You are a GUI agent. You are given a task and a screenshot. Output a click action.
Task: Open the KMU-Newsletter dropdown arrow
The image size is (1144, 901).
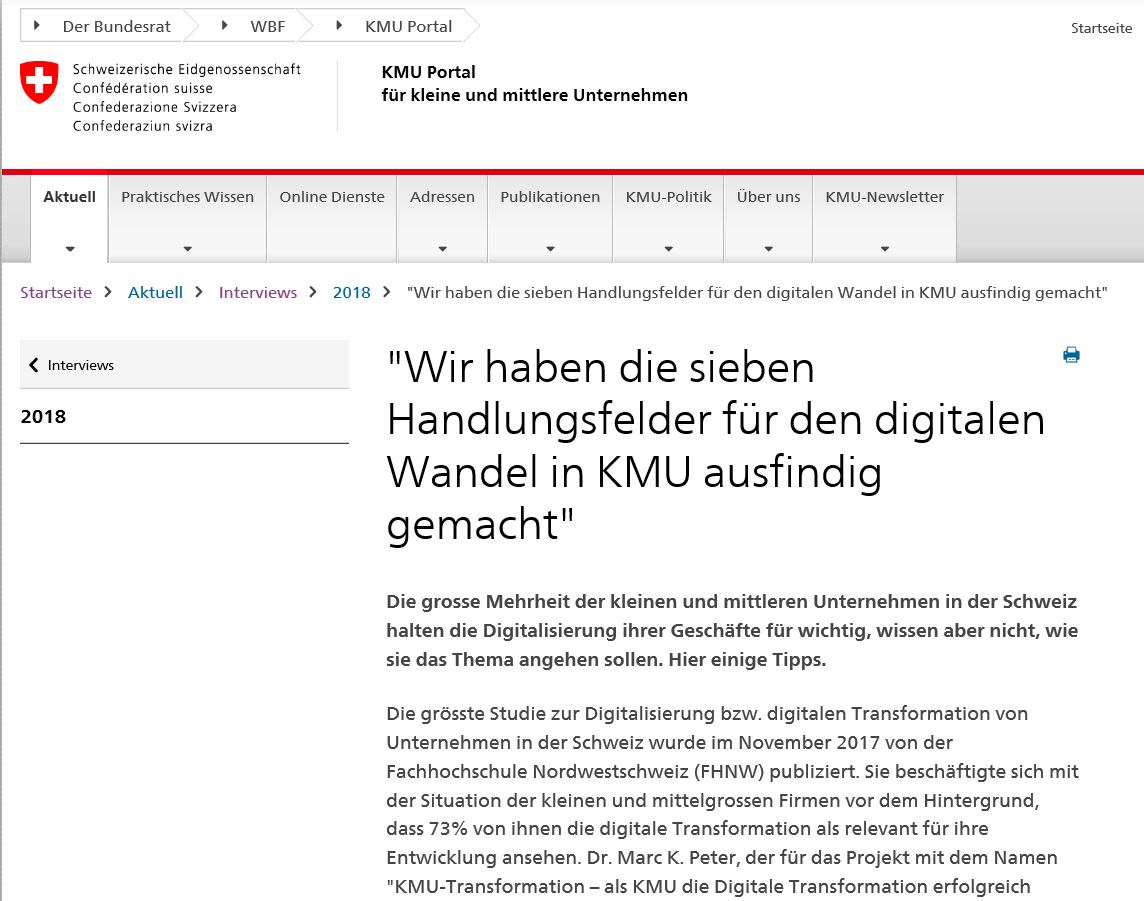(x=884, y=249)
